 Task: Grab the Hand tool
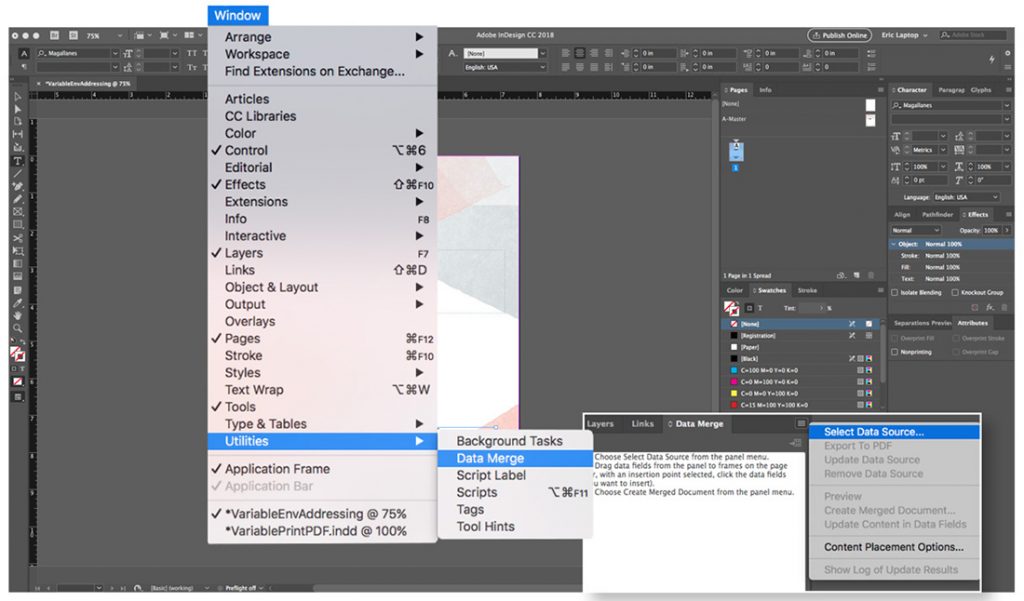(x=18, y=317)
